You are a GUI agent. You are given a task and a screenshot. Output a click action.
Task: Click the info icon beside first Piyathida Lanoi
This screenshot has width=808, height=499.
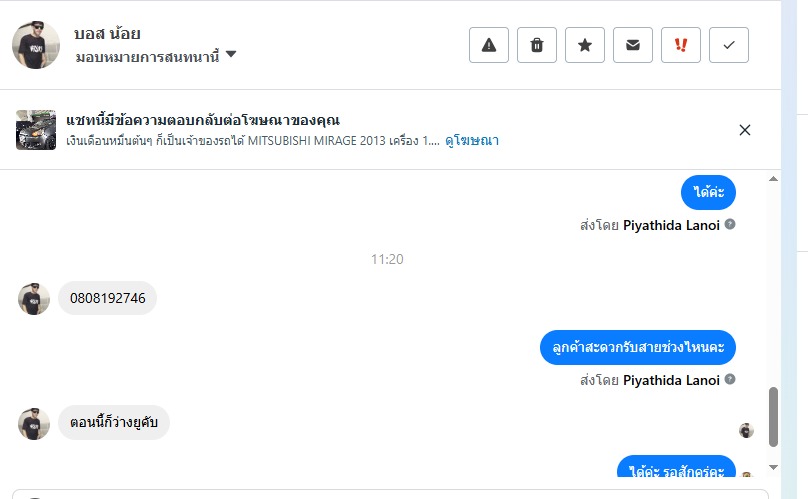730,224
